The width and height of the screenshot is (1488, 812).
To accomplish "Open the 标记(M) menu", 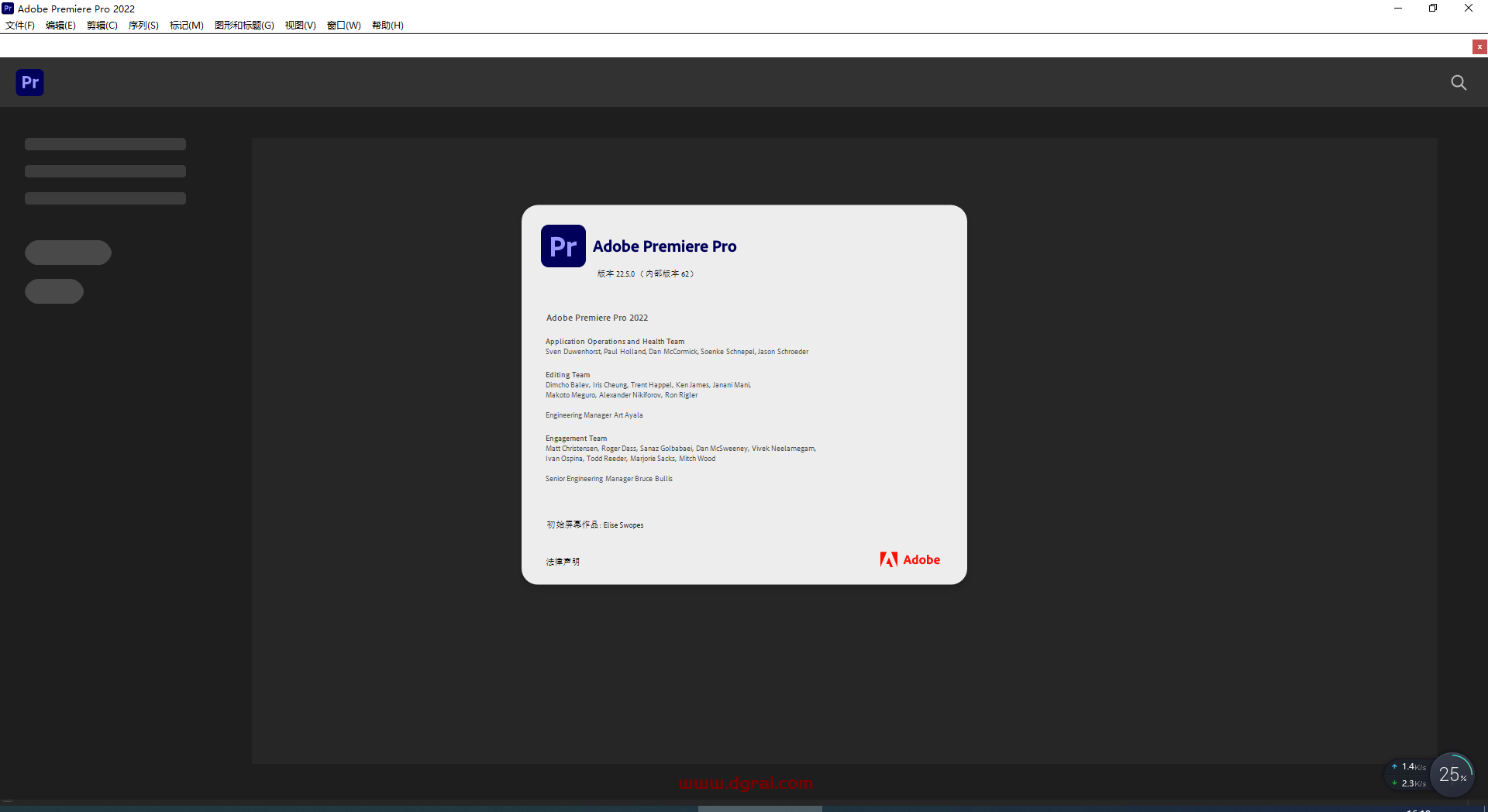I will pyautogui.click(x=187, y=26).
